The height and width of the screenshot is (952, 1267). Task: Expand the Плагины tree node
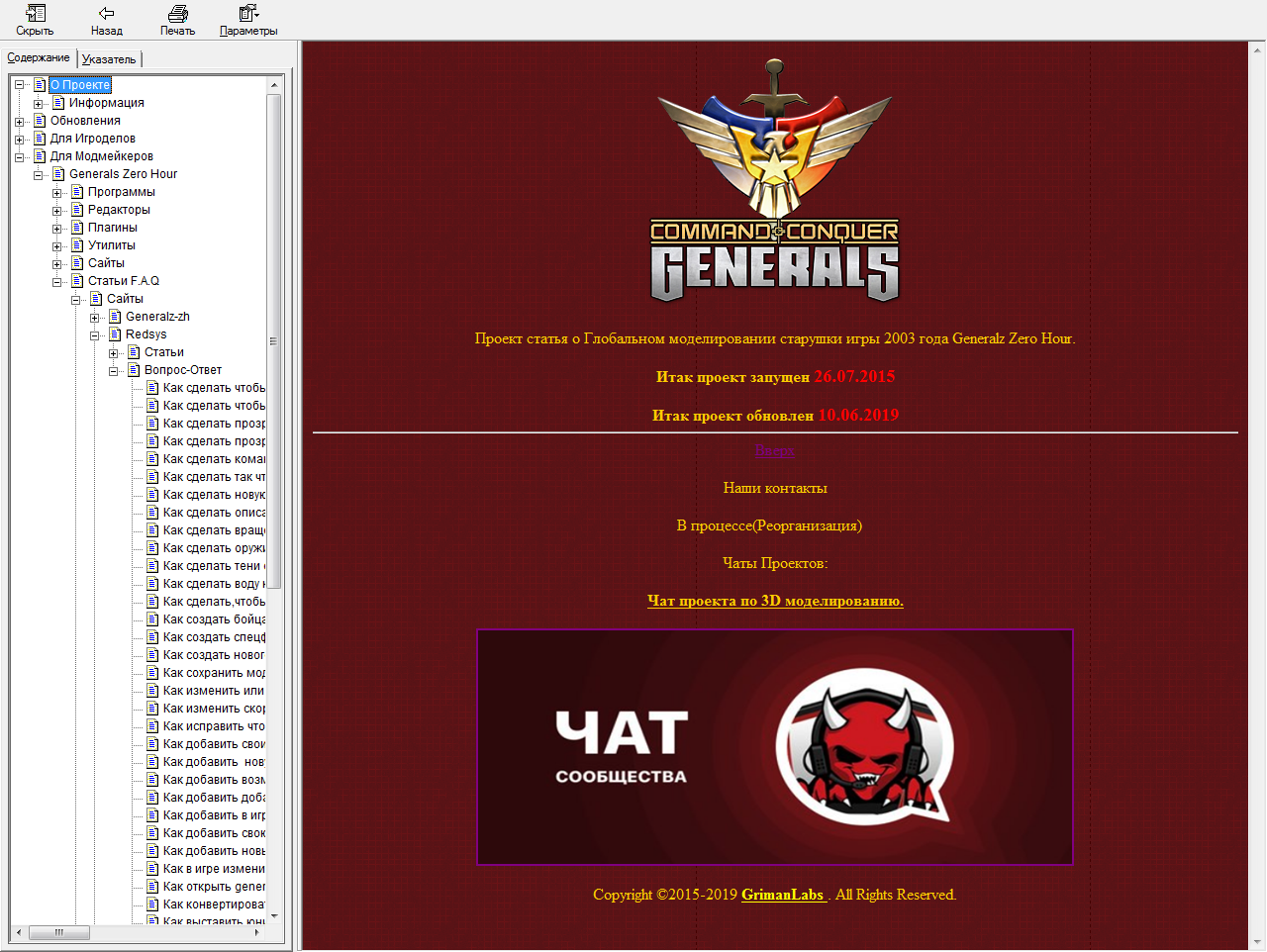coord(56,228)
